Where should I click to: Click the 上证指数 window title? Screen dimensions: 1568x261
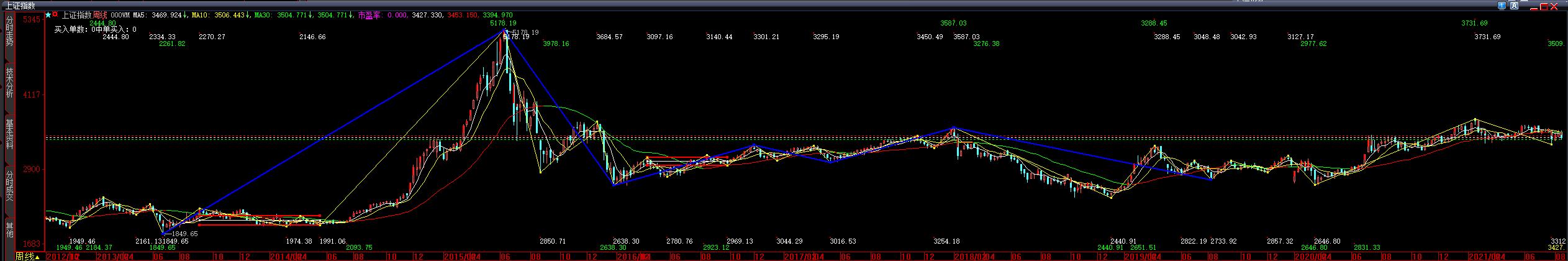click(x=20, y=5)
